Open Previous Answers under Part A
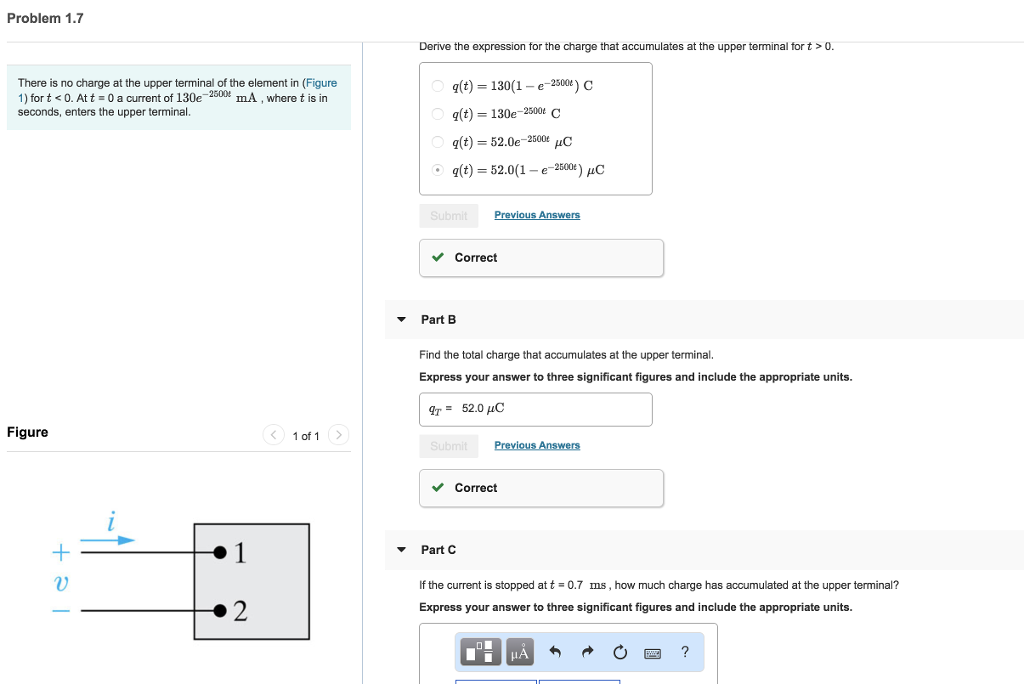1024x684 pixels. coord(537,214)
